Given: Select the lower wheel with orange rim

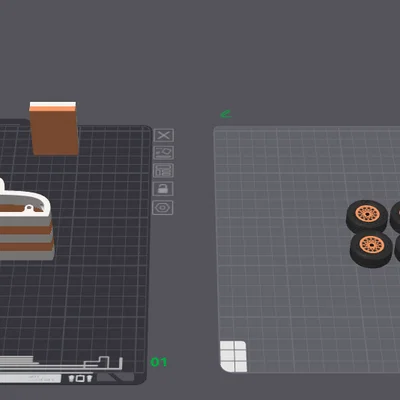Looking at the screenshot, I should coord(371,248).
